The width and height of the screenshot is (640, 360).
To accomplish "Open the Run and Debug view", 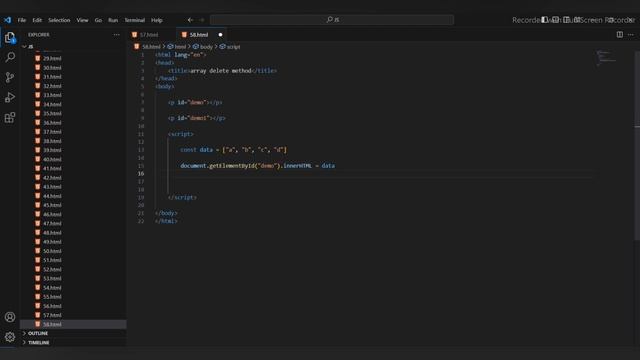I will tap(10, 97).
